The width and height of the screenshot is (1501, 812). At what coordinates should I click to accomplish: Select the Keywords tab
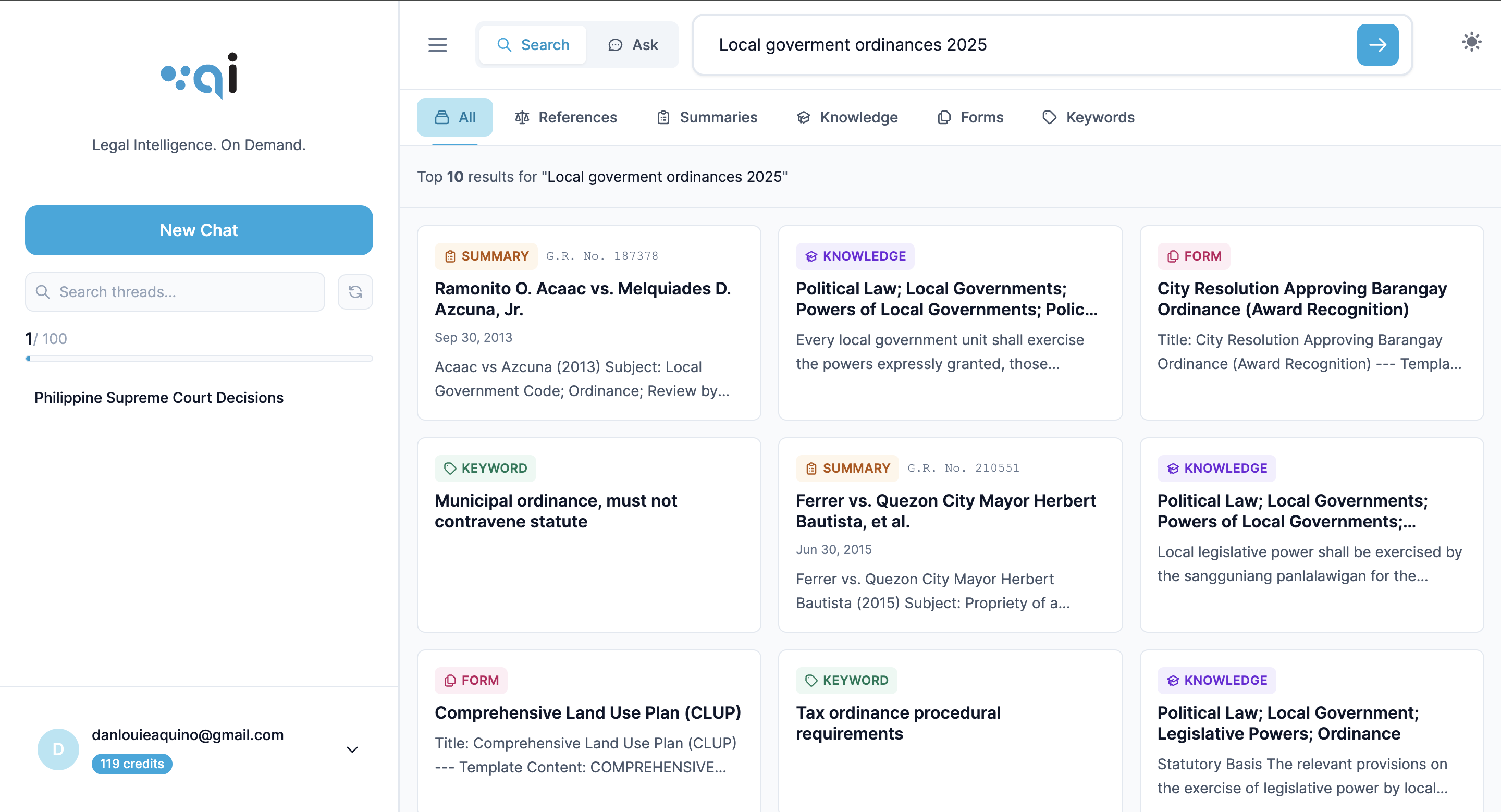[1088, 117]
